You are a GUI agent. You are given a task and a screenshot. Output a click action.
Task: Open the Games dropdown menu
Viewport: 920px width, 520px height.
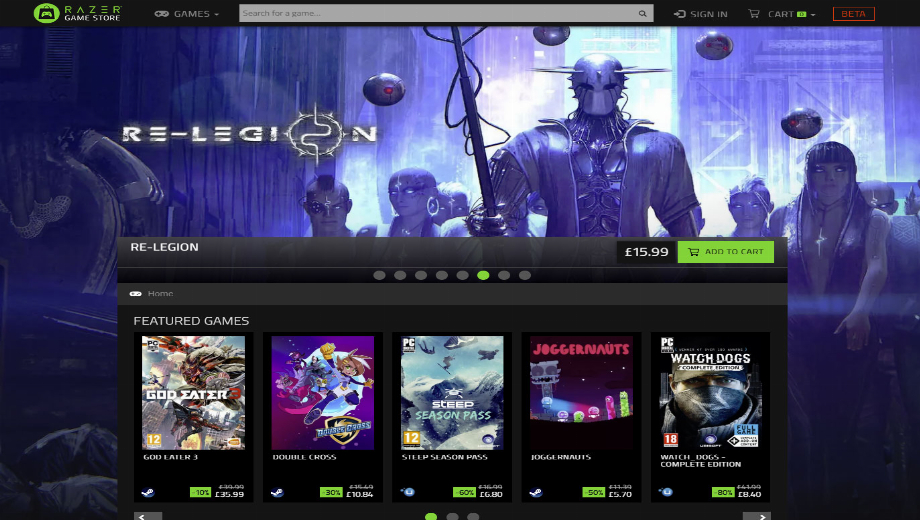187,13
